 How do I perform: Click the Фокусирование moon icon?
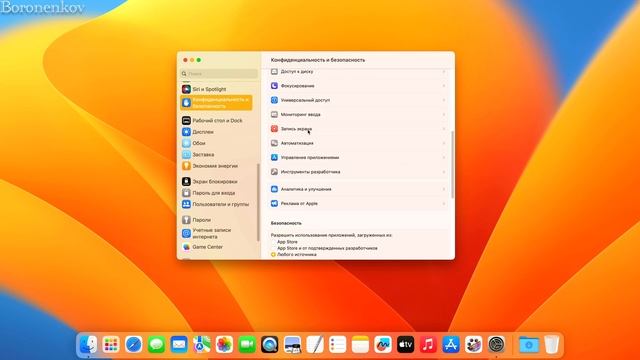[x=274, y=86]
